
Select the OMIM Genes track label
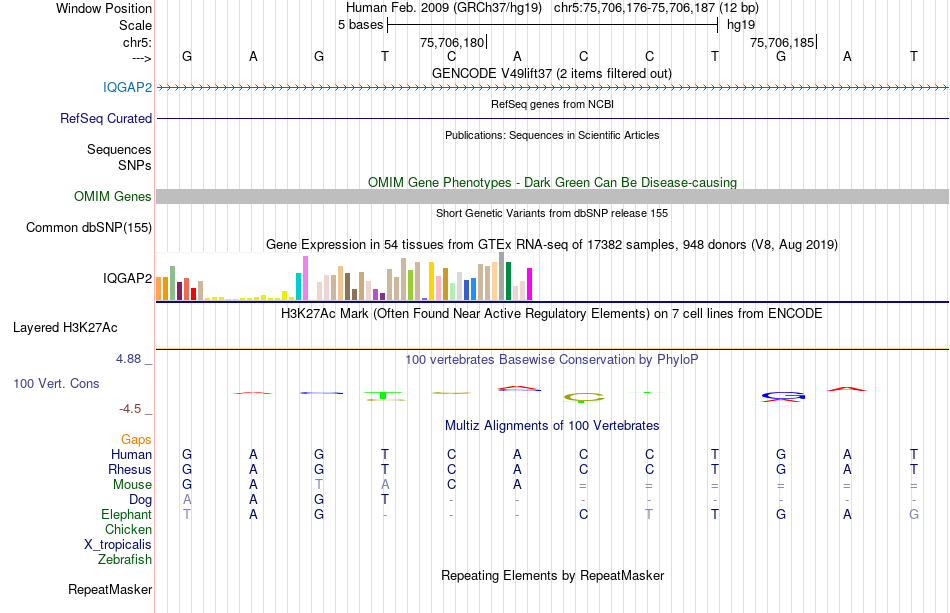[x=112, y=196]
